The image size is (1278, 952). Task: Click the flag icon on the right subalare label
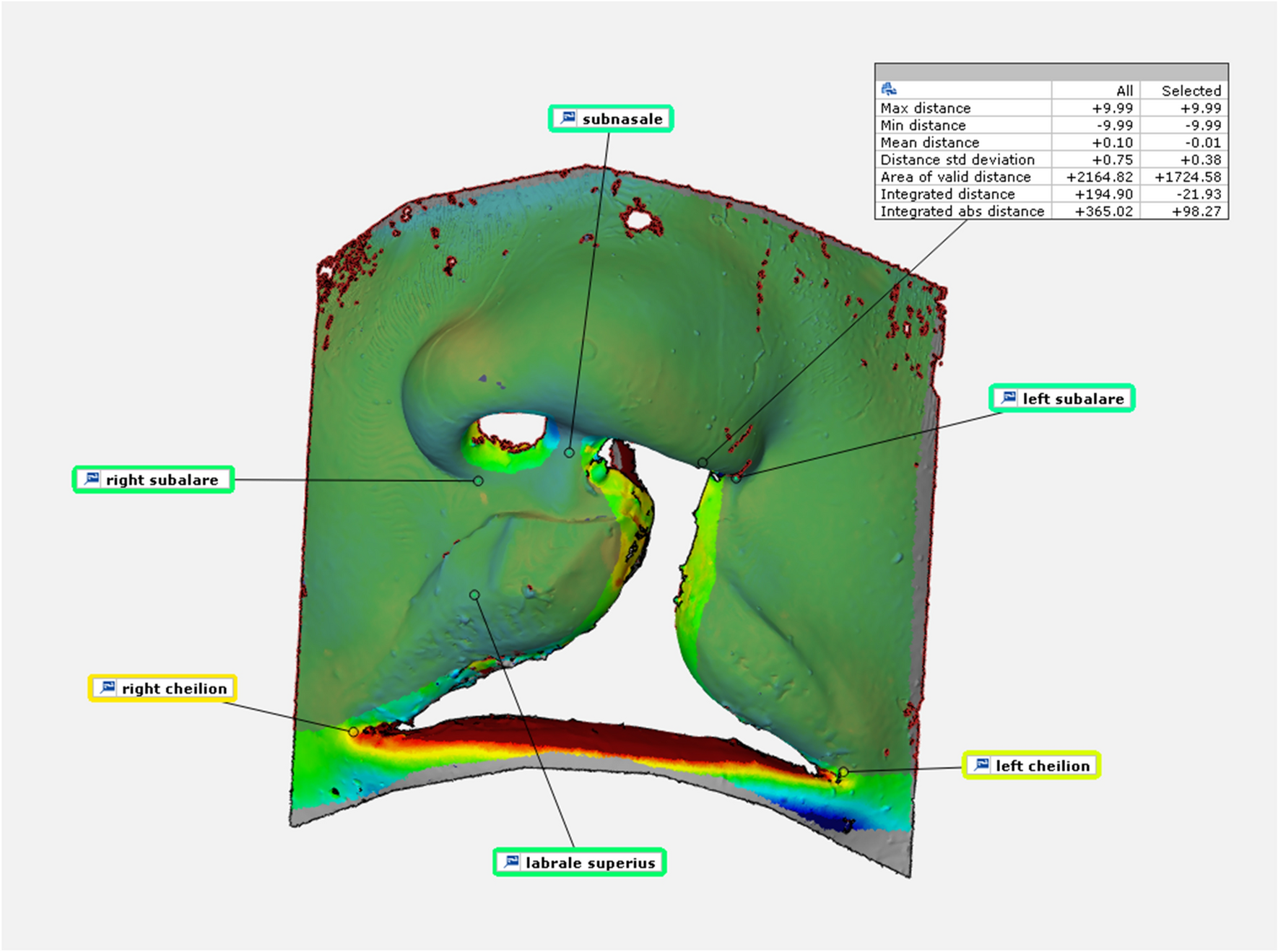click(92, 479)
